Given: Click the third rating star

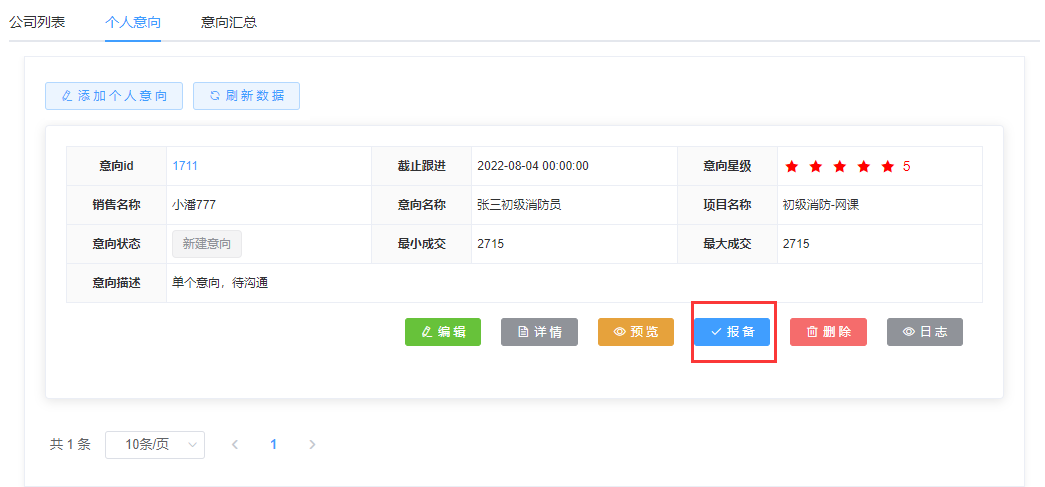Looking at the screenshot, I should (x=840, y=167).
